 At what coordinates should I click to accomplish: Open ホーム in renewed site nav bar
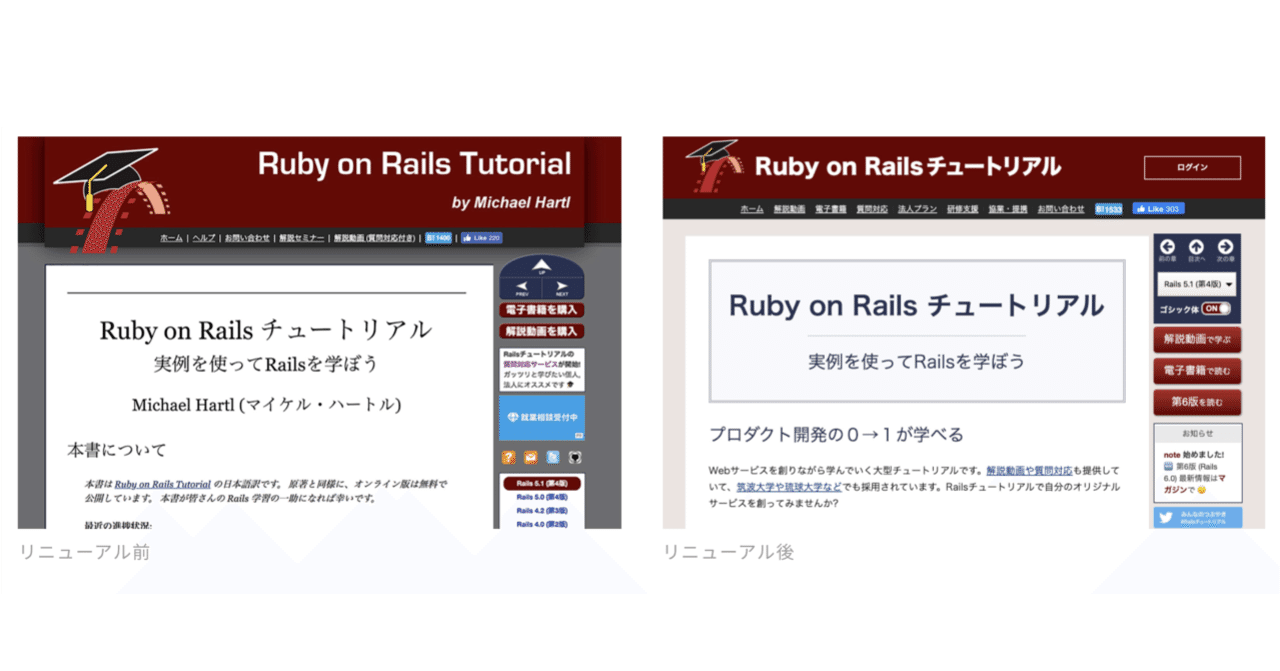click(x=752, y=209)
